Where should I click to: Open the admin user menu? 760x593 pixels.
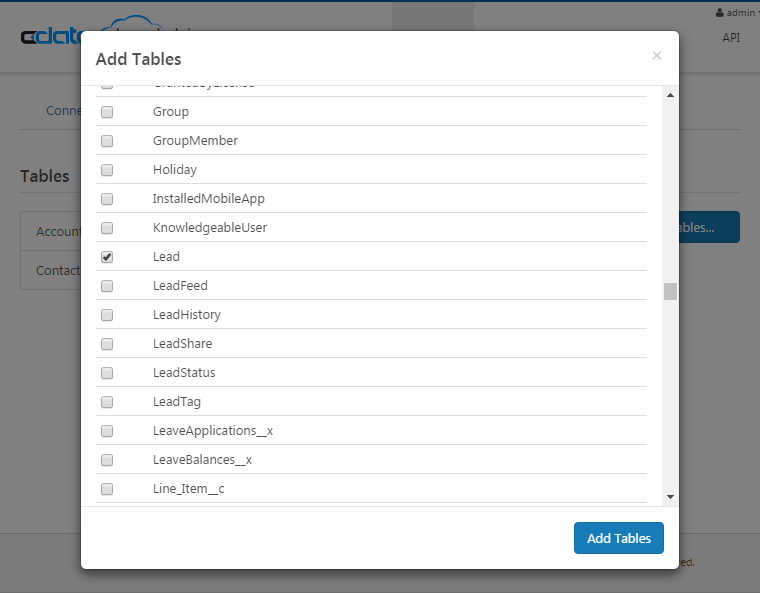[x=736, y=13]
